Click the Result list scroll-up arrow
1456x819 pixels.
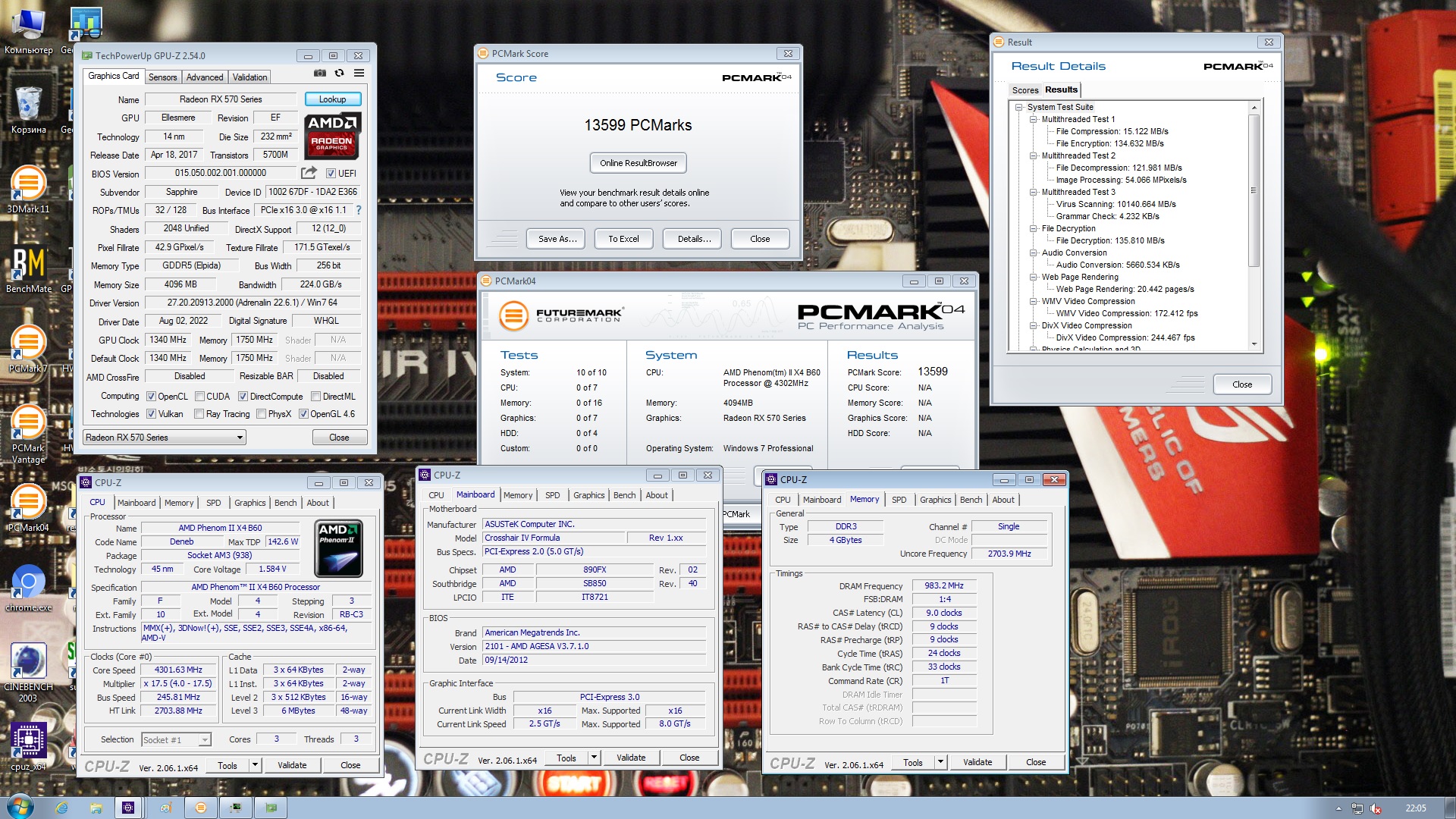[x=1254, y=108]
